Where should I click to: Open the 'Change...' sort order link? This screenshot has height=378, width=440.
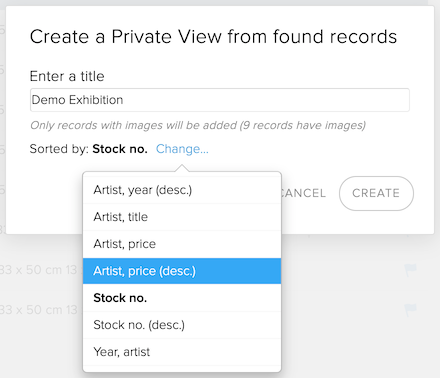tap(182, 149)
